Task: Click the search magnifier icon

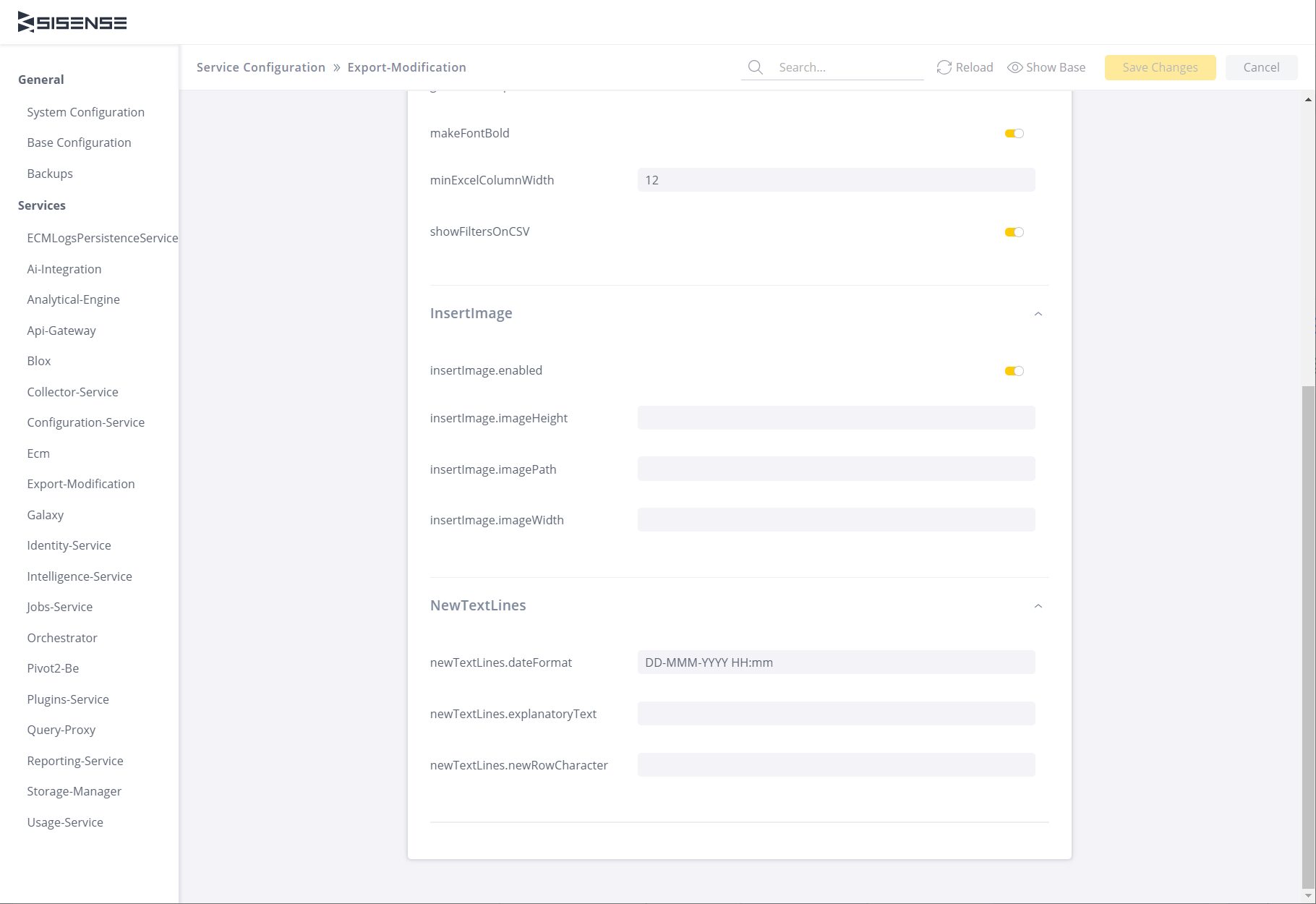Action: point(755,67)
